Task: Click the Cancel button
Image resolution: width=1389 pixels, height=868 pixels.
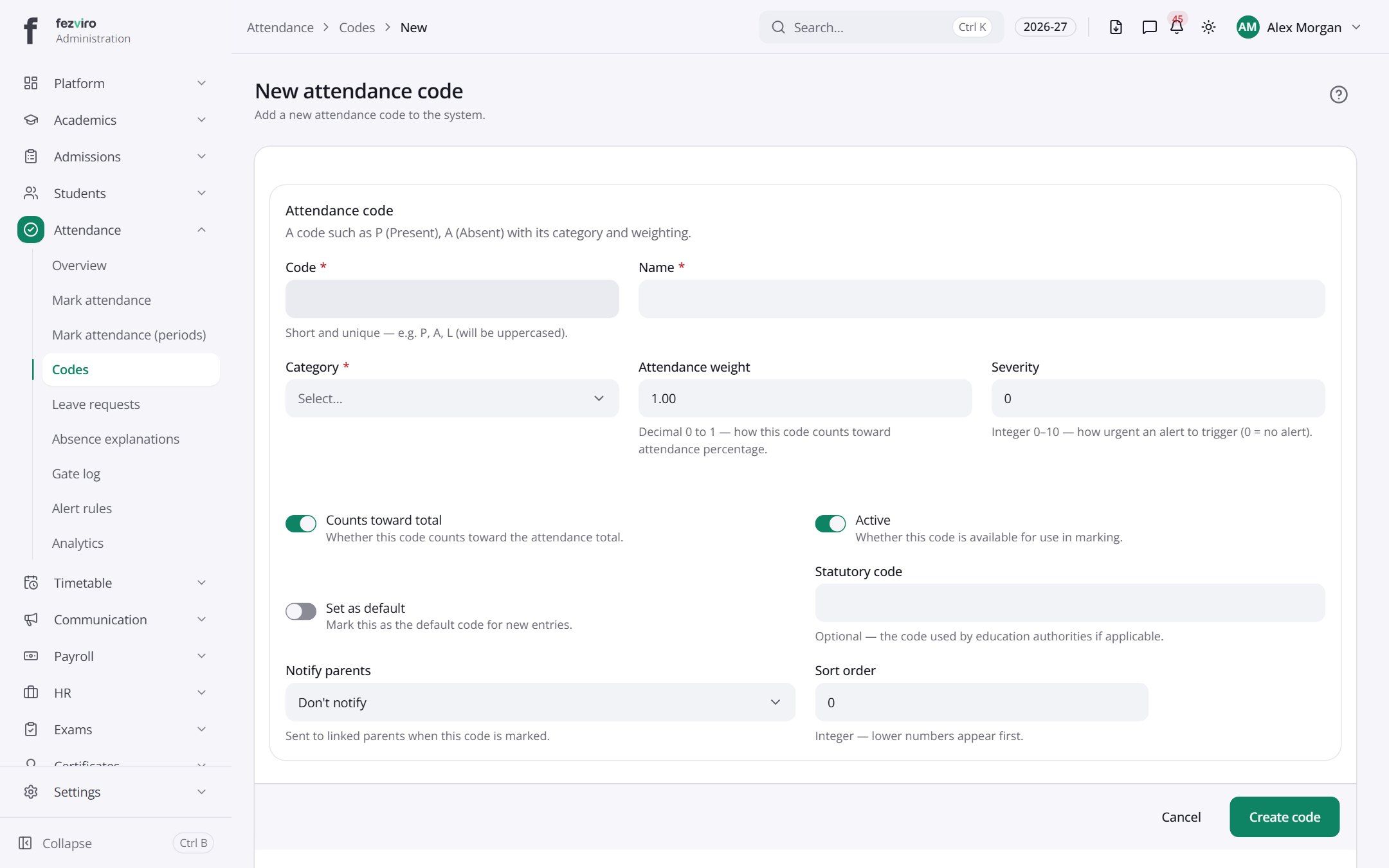Action: [1181, 817]
